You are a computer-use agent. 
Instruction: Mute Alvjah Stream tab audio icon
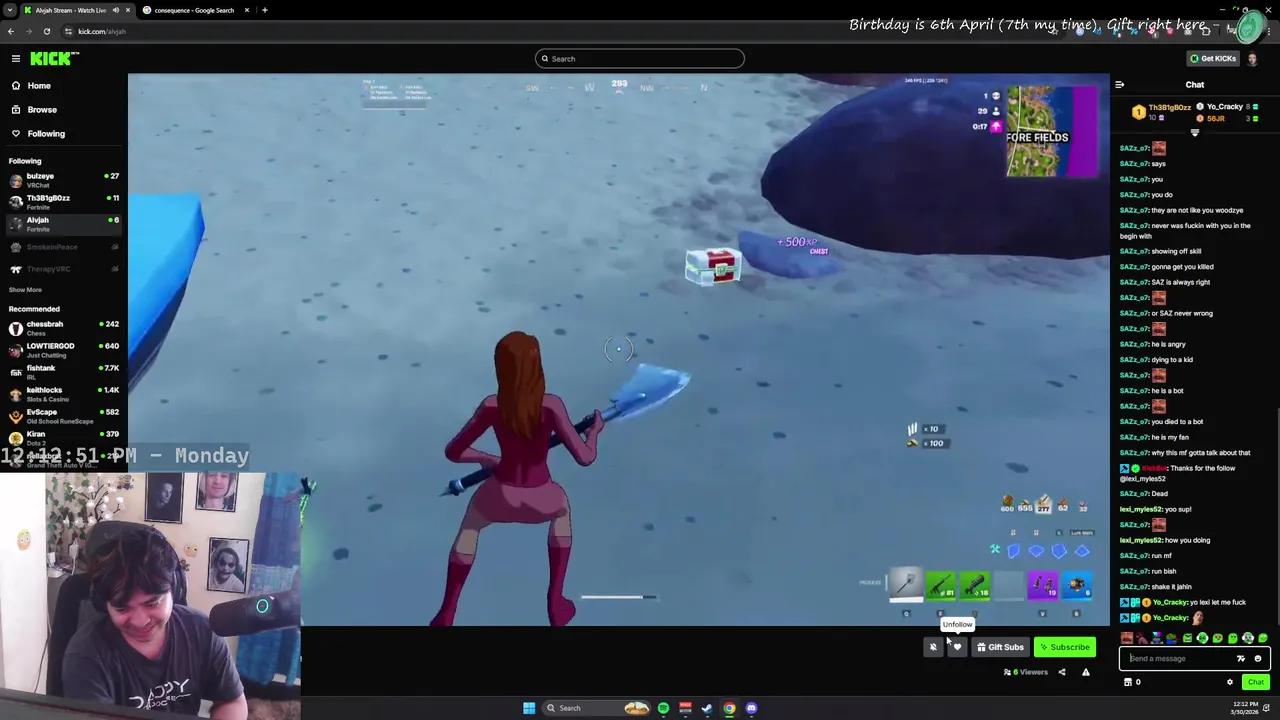(x=116, y=10)
